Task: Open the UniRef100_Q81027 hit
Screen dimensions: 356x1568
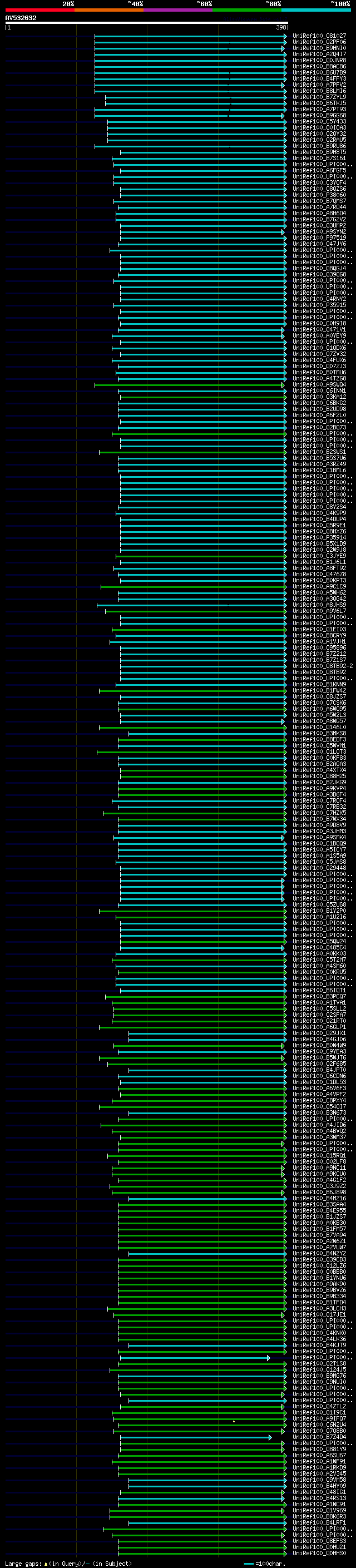Action: [x=319, y=36]
